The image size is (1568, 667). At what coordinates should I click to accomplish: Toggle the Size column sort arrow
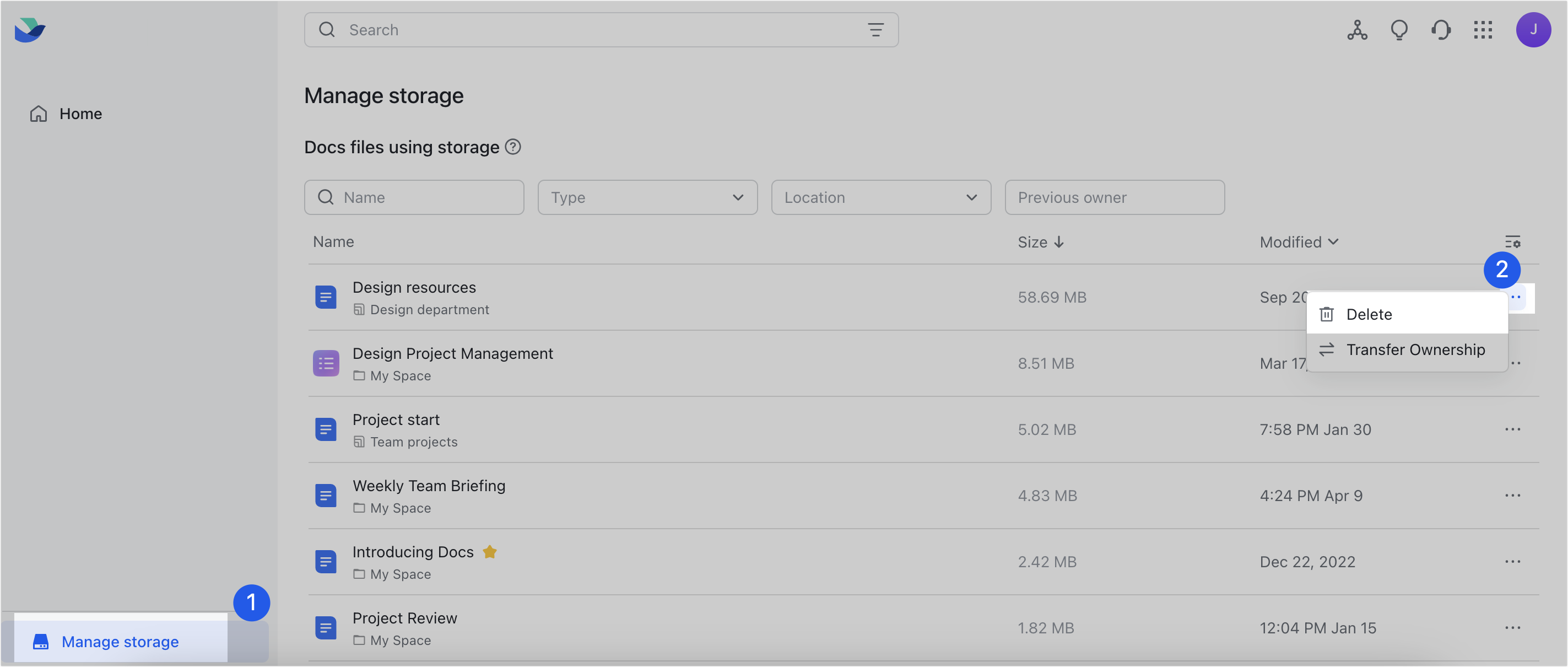click(1059, 242)
